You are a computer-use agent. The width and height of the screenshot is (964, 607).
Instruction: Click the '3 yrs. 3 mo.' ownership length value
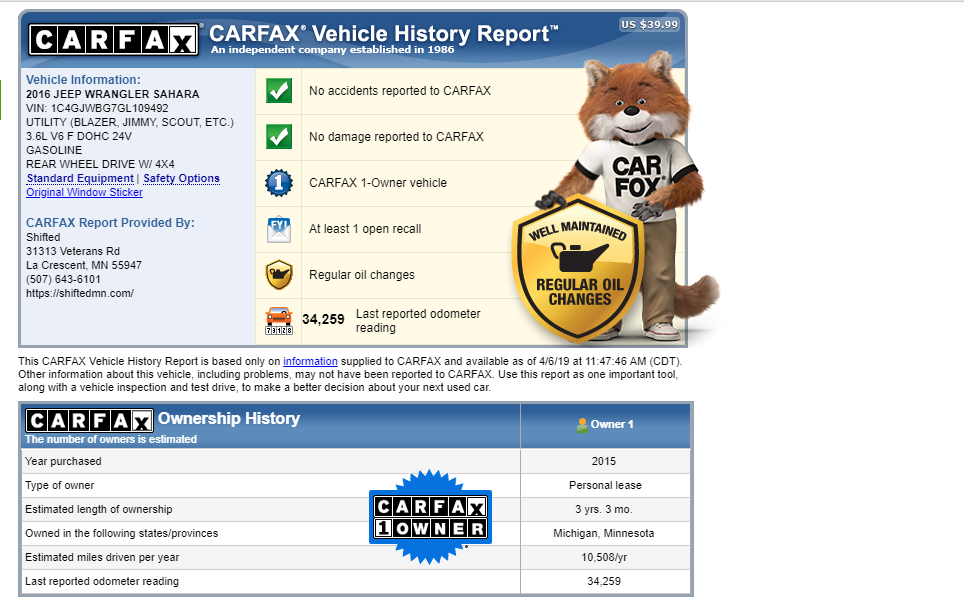click(x=604, y=509)
